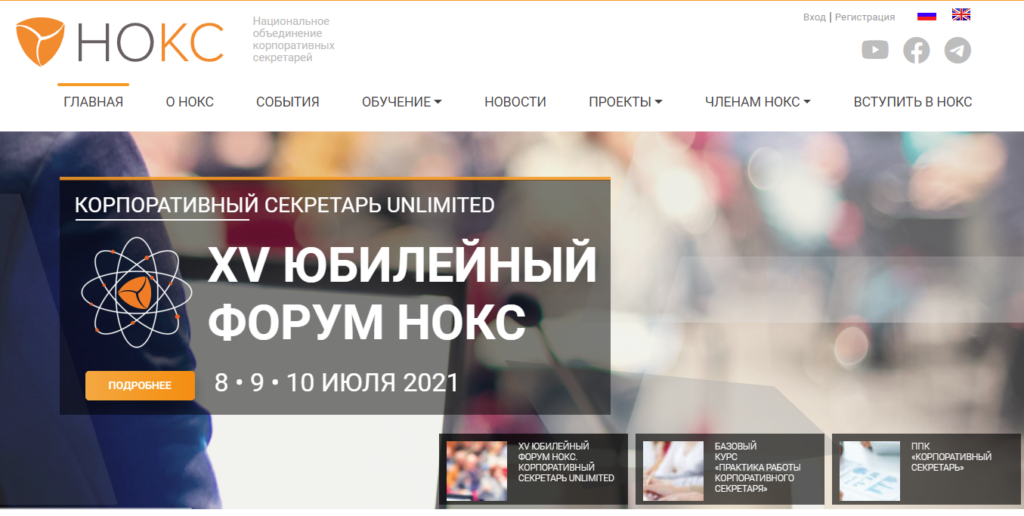1024x516 pixels.
Task: Open the Facebook page icon
Action: [916, 50]
